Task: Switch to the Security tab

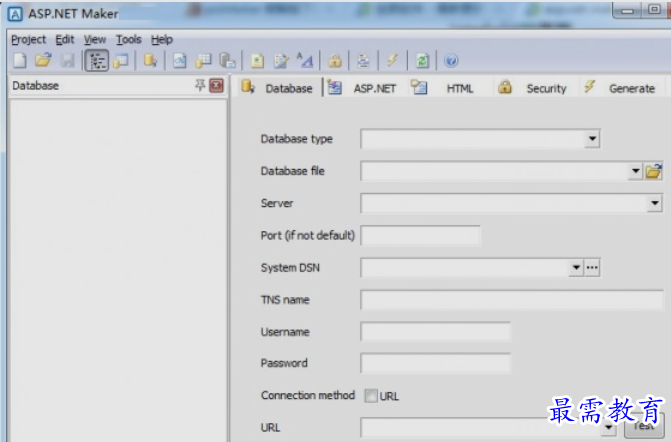Action: [x=535, y=88]
